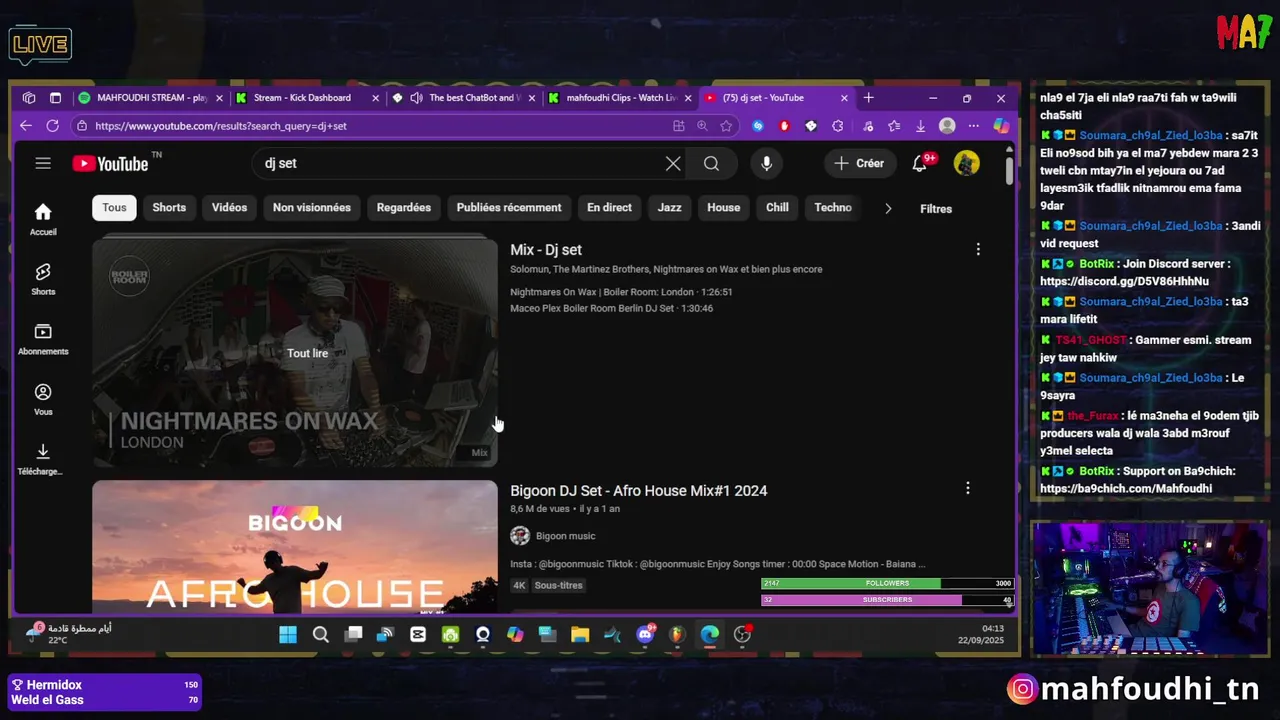Close the Kick Dashboard tab

[x=375, y=98]
